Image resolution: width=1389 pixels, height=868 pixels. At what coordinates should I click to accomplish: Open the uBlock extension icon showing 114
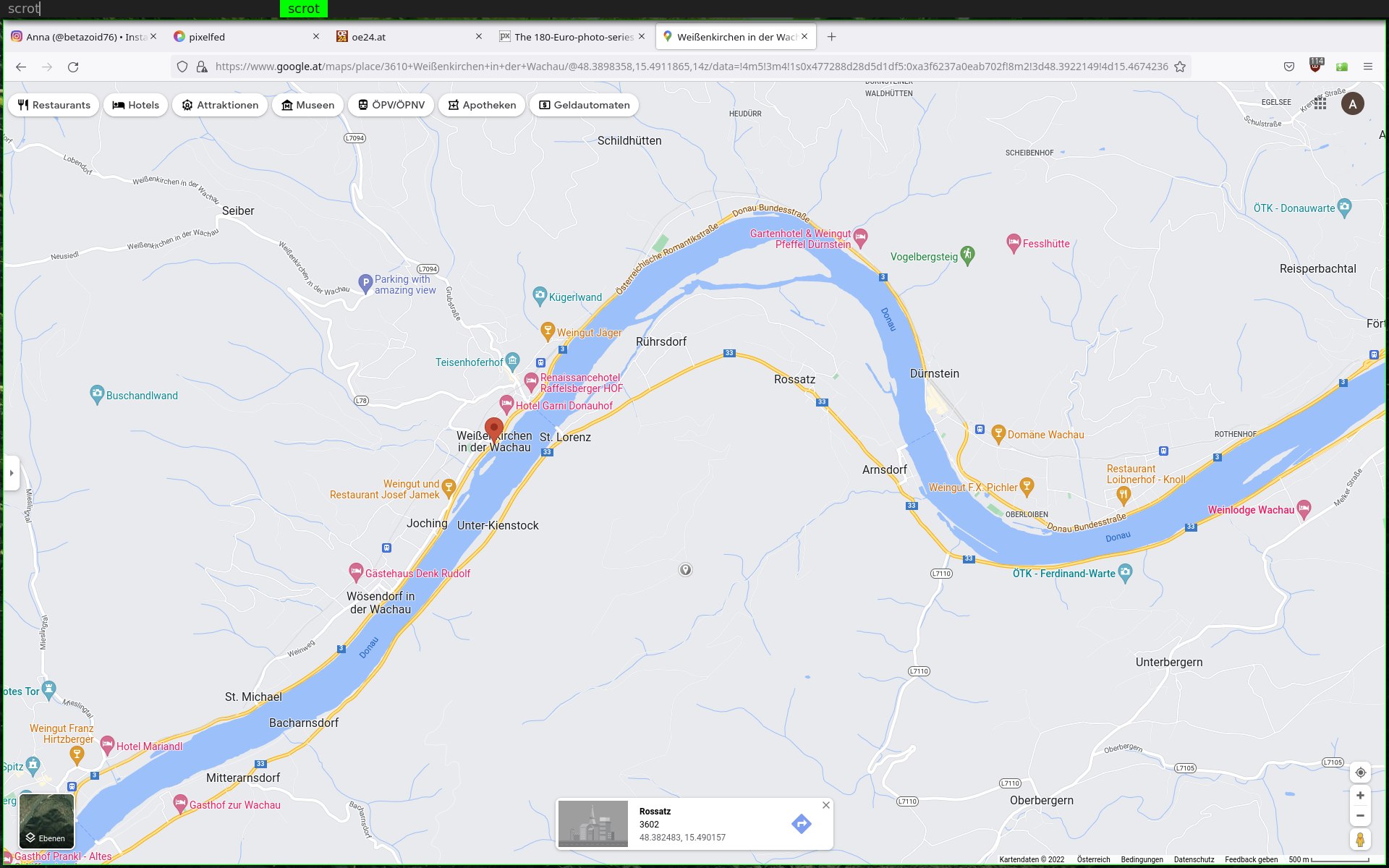1315,66
